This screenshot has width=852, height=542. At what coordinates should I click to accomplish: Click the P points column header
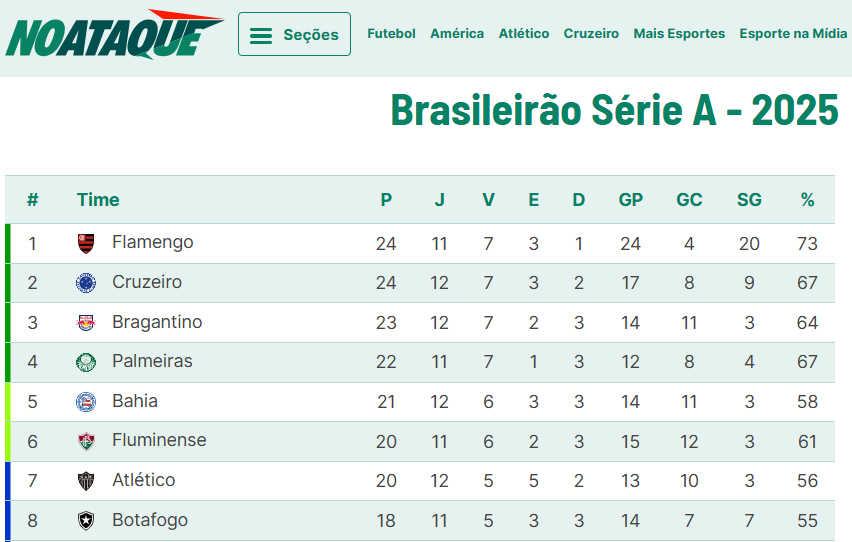click(386, 200)
